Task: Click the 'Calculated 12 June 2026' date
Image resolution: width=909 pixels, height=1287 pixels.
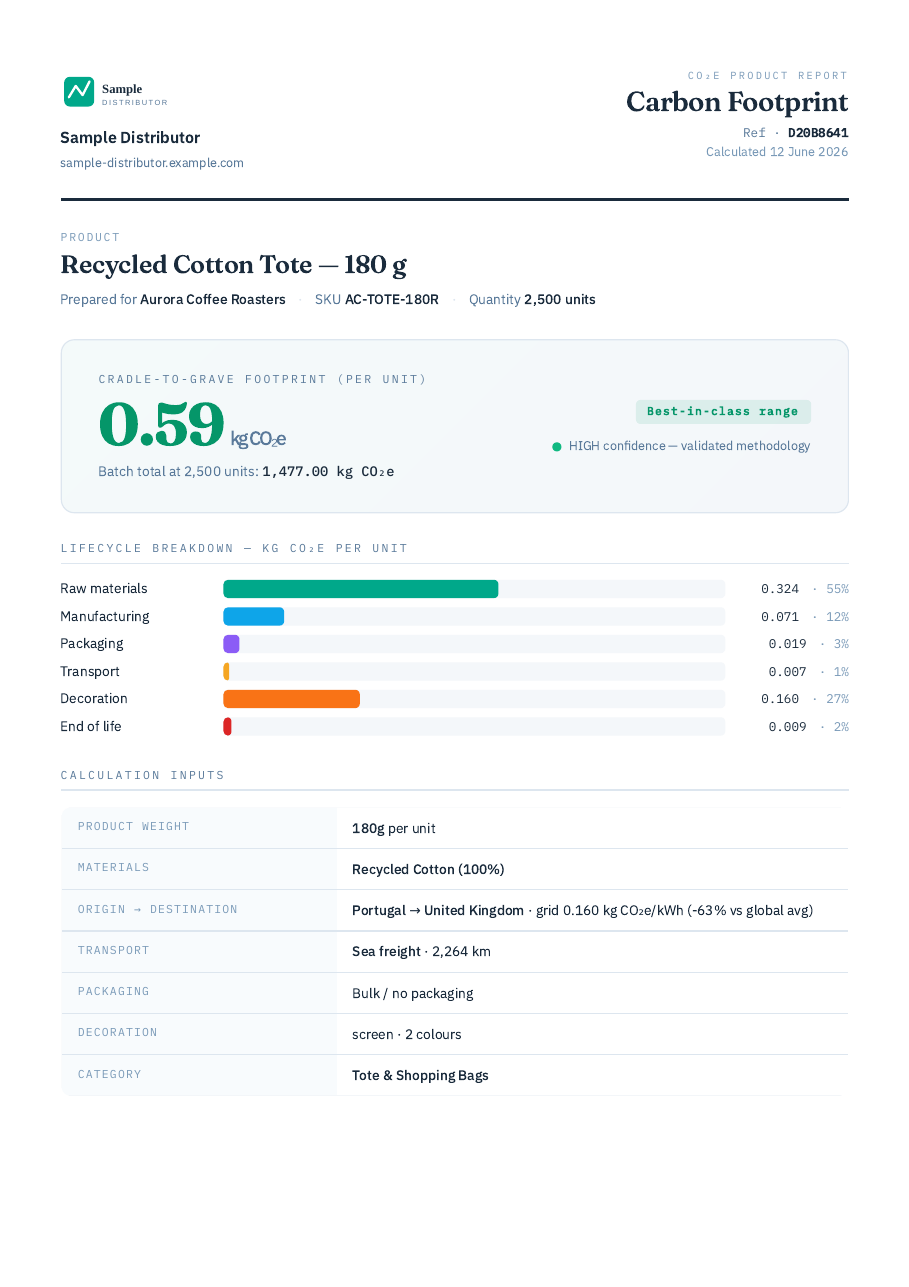Action: [777, 152]
